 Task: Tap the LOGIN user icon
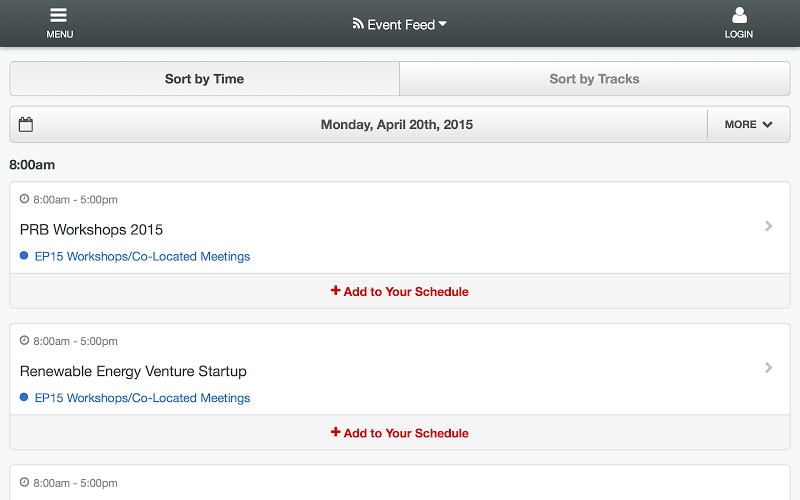(739, 15)
